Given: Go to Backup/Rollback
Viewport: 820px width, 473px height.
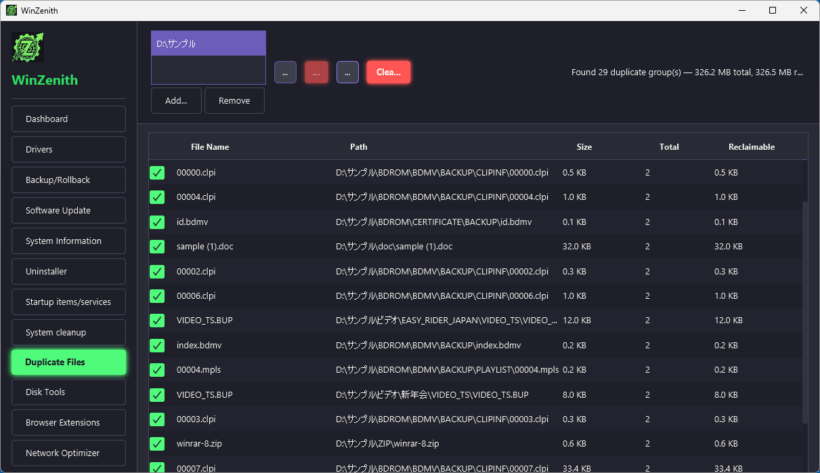Looking at the screenshot, I should [69, 179].
